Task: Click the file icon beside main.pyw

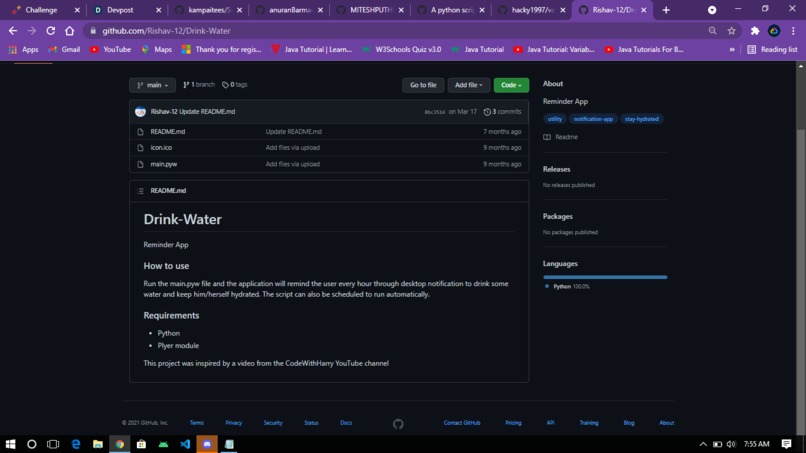Action: tap(140, 164)
